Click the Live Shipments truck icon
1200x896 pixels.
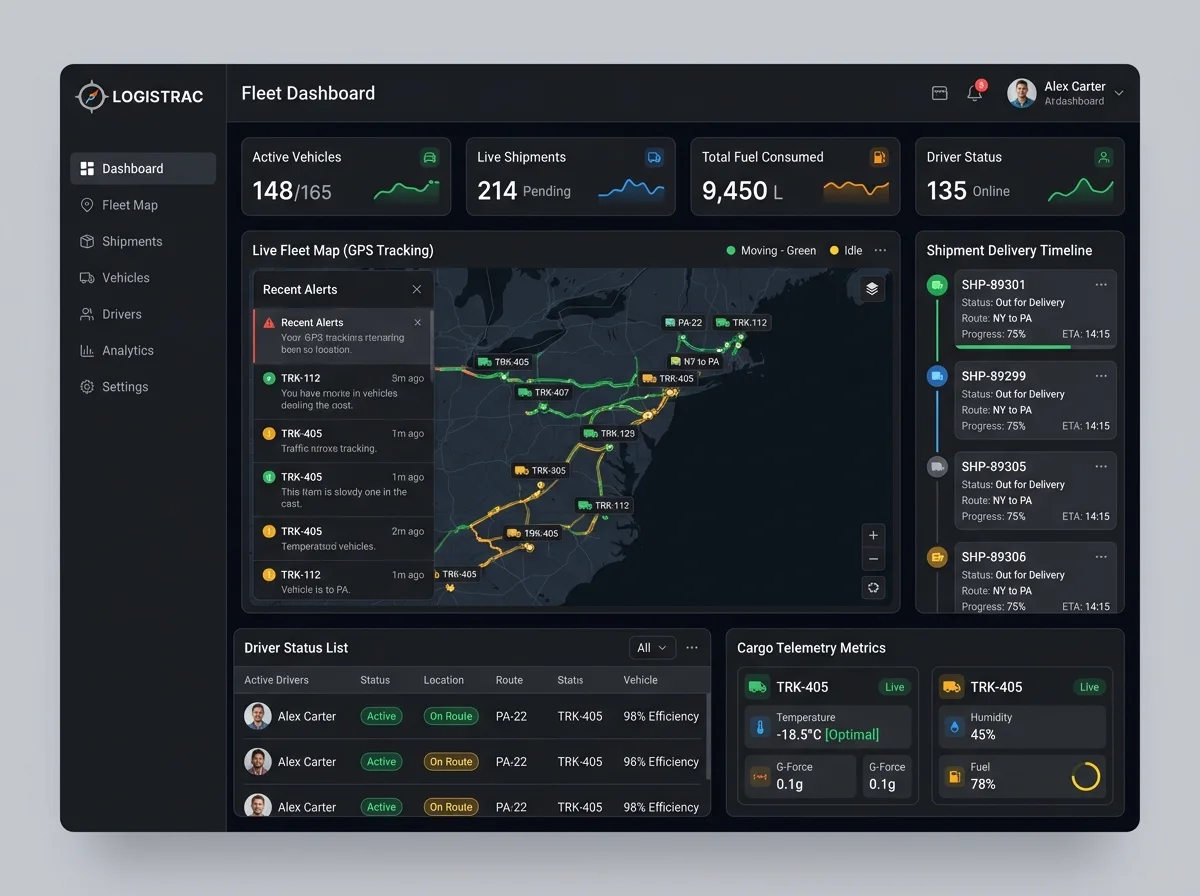[654, 157]
